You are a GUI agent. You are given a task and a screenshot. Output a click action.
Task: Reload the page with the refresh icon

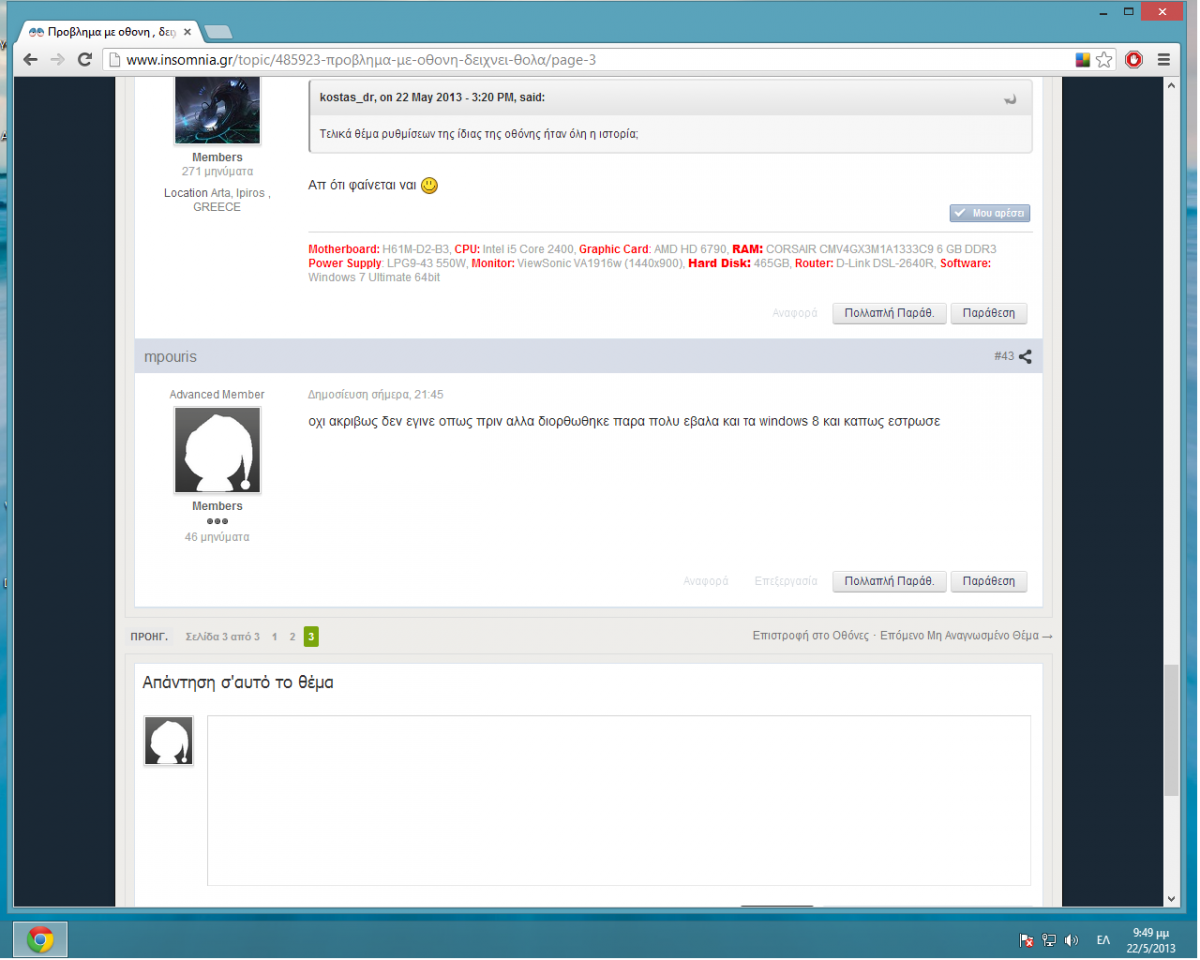coord(85,60)
